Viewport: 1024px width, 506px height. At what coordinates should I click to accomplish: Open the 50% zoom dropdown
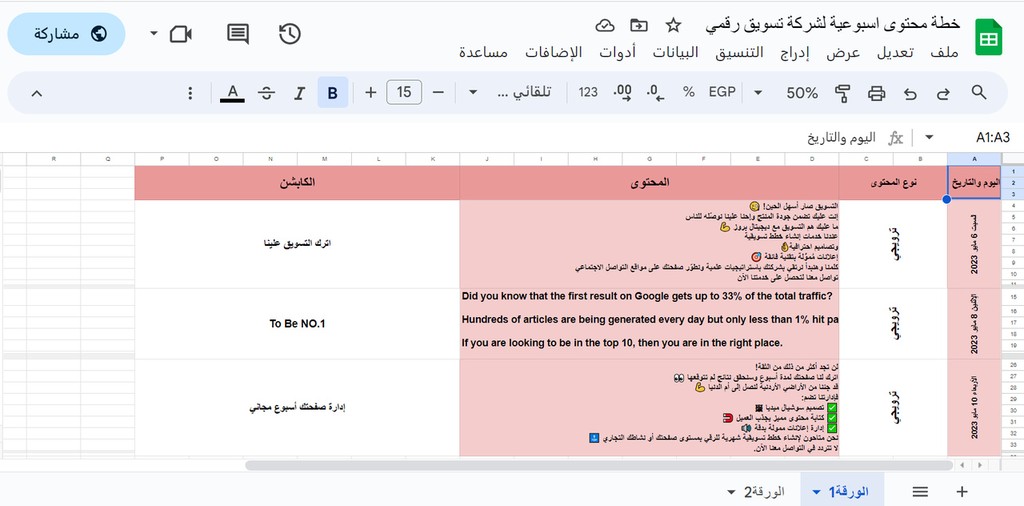(x=788, y=93)
